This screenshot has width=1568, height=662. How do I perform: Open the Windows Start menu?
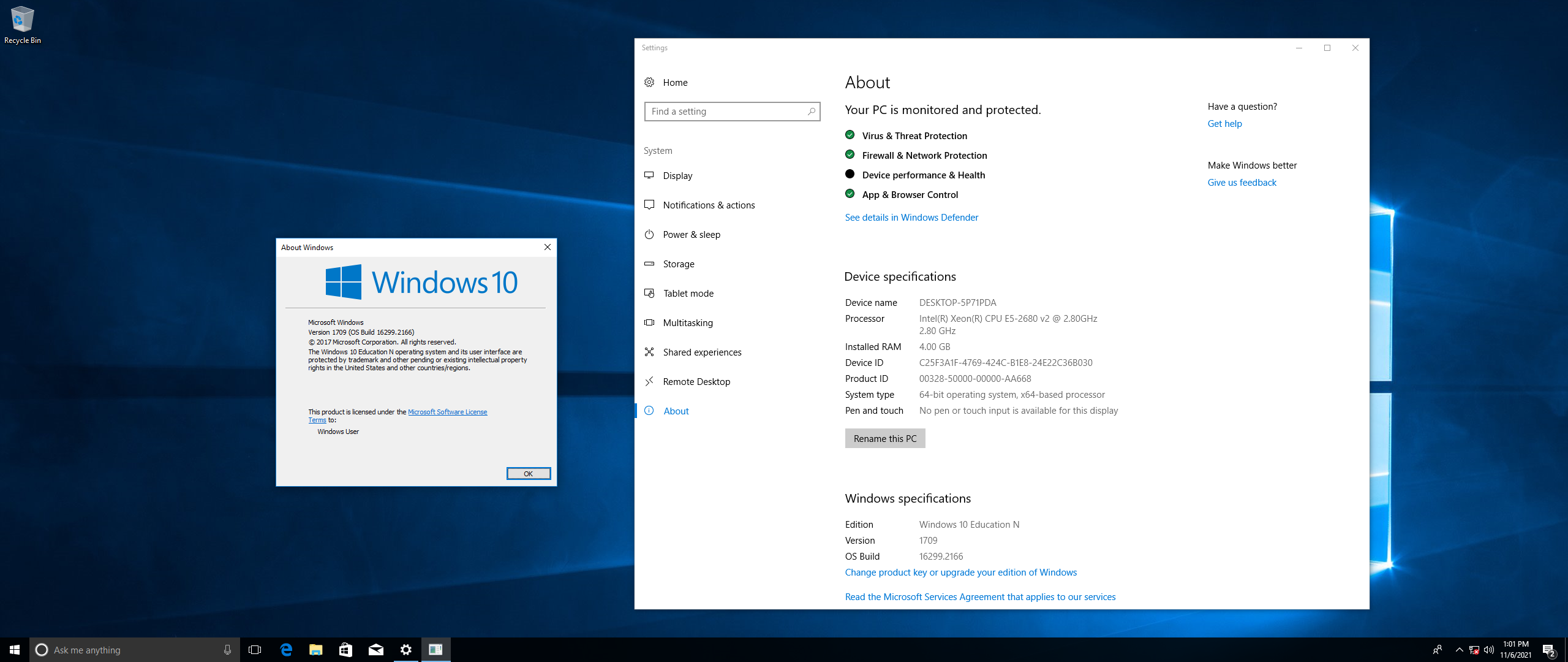[15, 650]
